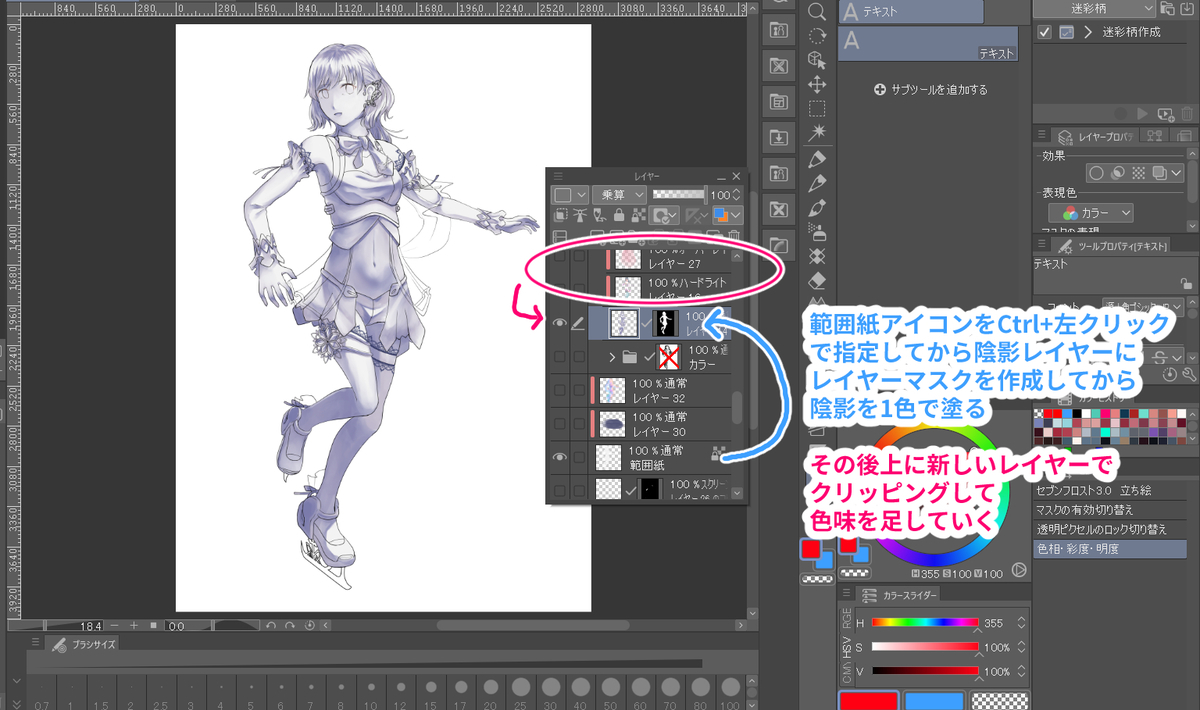Open the layer color dropdown with orange-blue icon
This screenshot has height=710, width=1200.
(727, 215)
